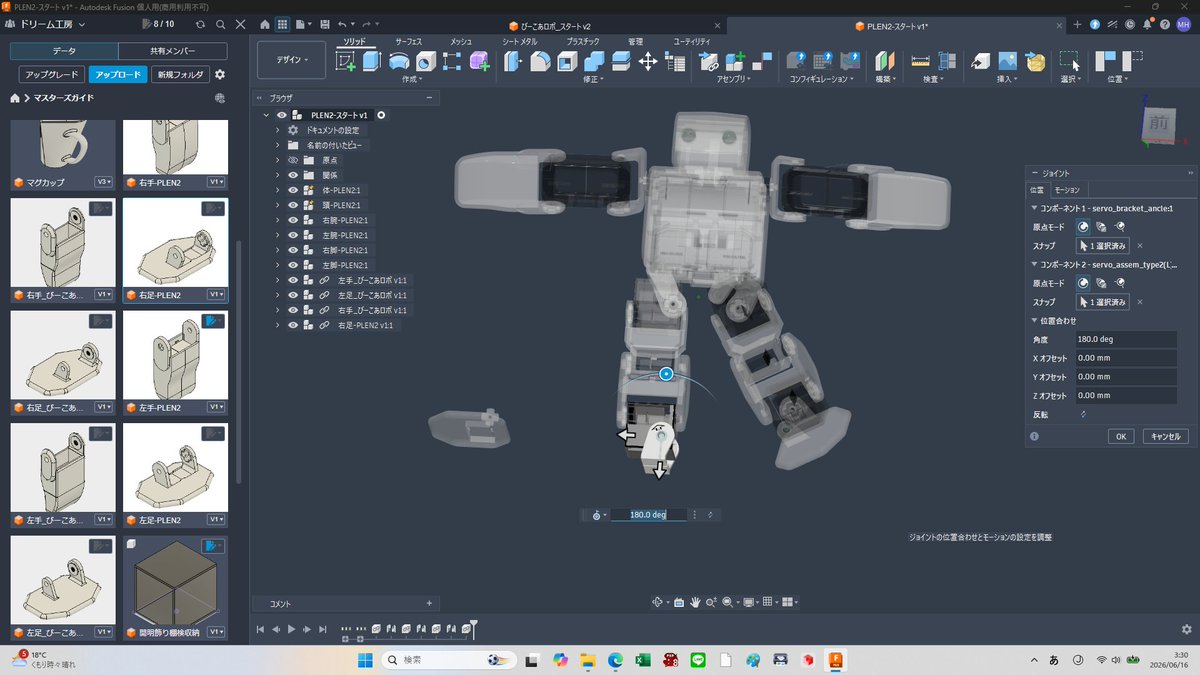Click the ViewCube front face
1200x675 pixels.
(1158, 124)
